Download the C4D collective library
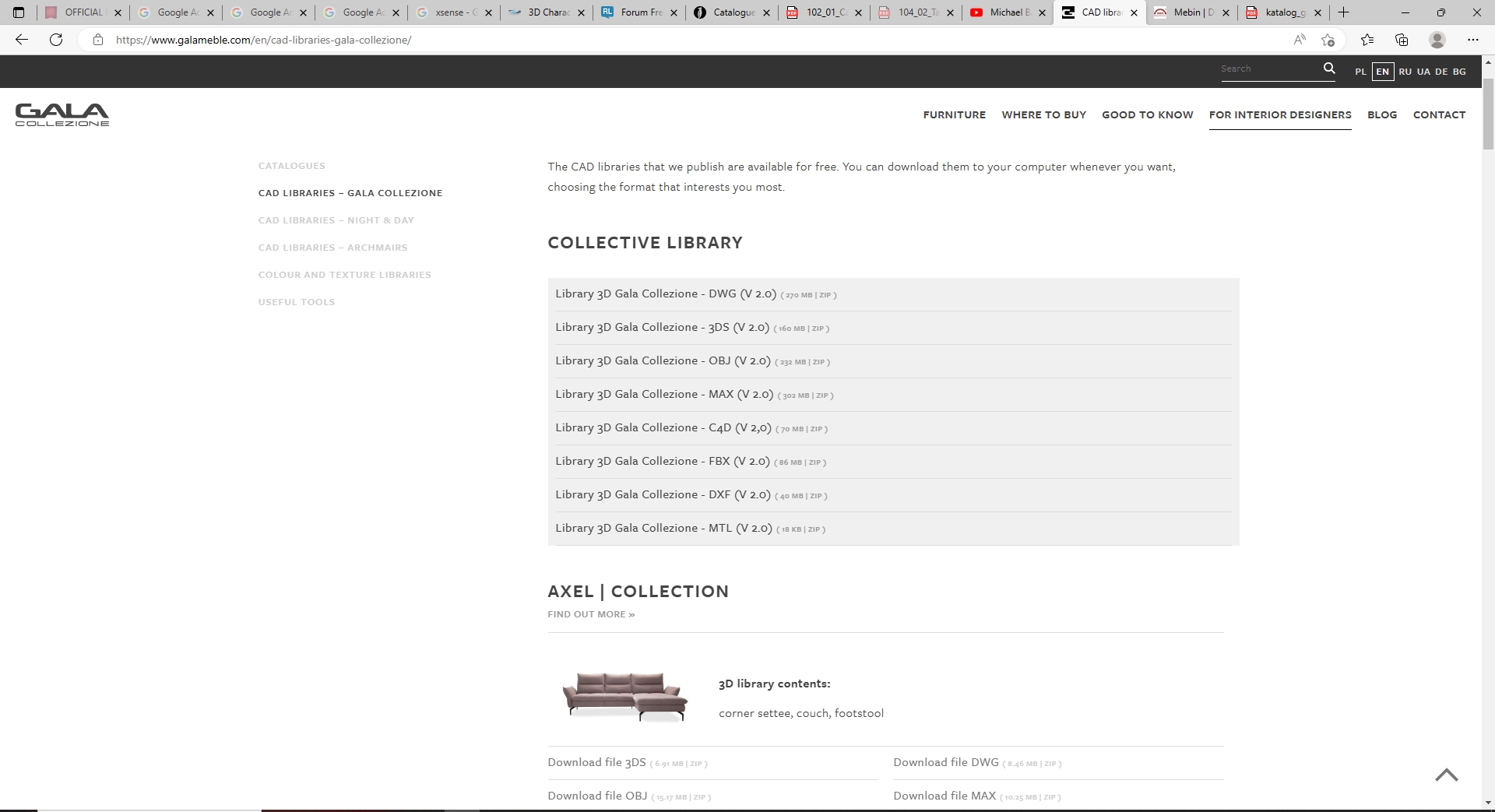This screenshot has width=1495, height=812. click(893, 428)
